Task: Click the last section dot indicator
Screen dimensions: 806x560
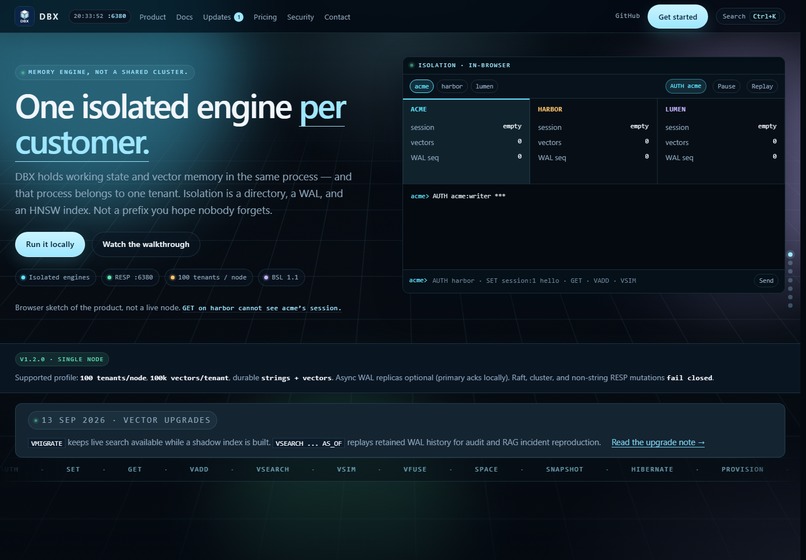Action: point(790,305)
